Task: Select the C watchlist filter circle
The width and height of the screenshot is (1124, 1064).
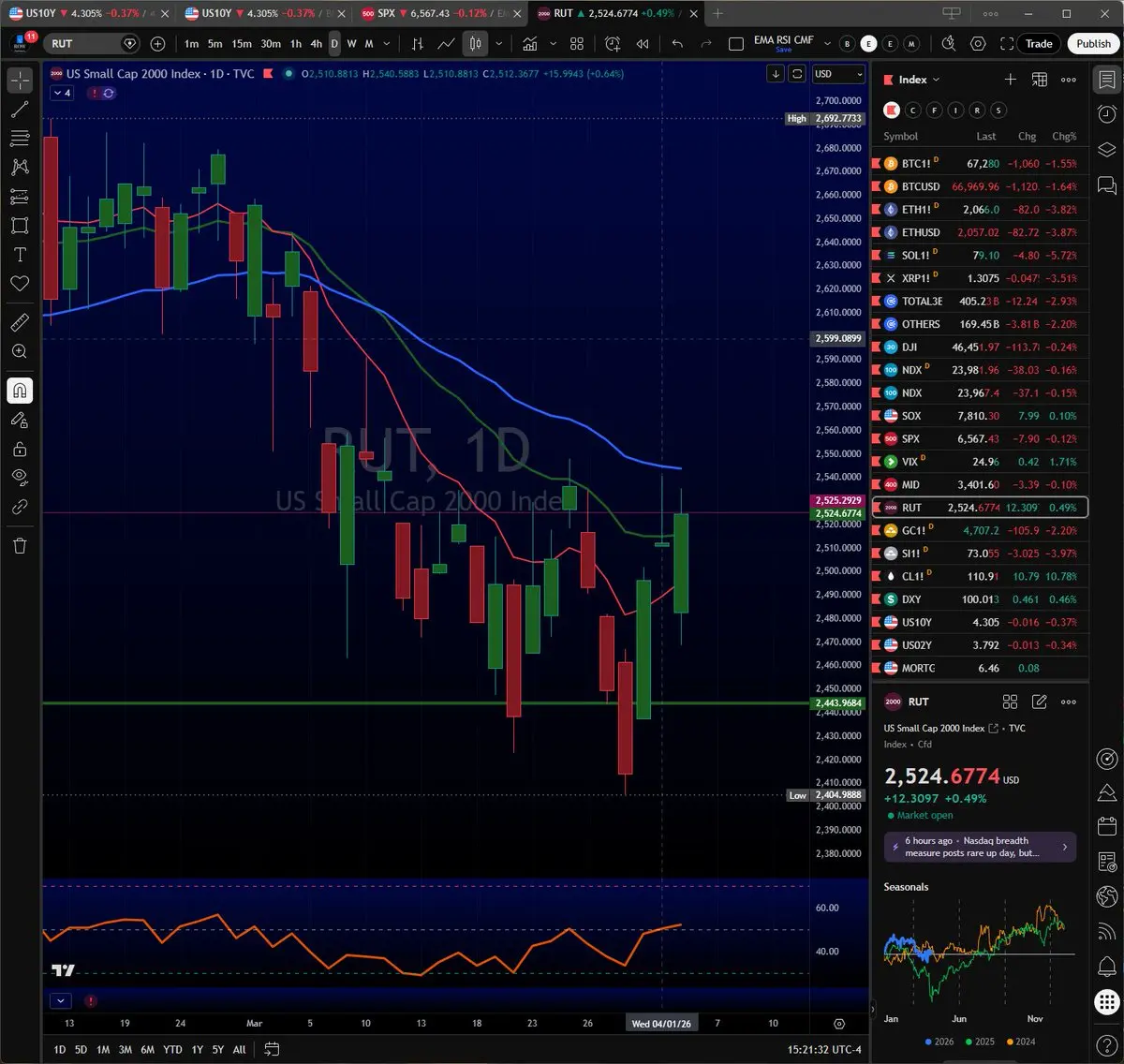Action: 913,111
